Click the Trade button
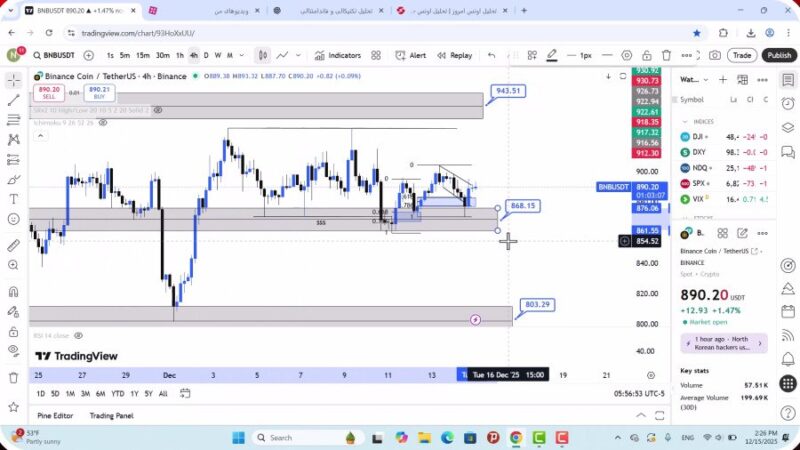 coord(741,56)
